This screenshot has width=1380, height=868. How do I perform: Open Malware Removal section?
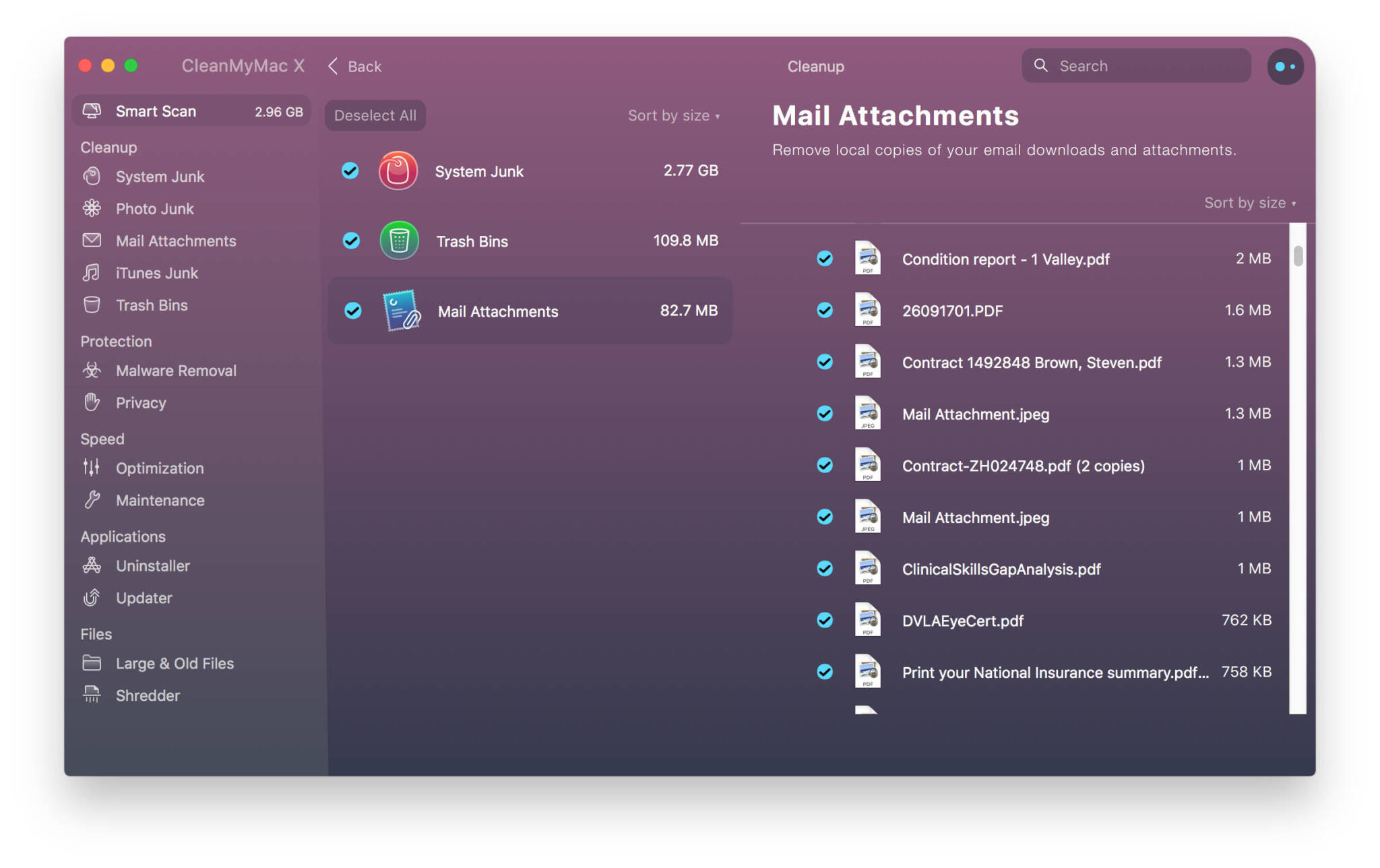point(176,371)
